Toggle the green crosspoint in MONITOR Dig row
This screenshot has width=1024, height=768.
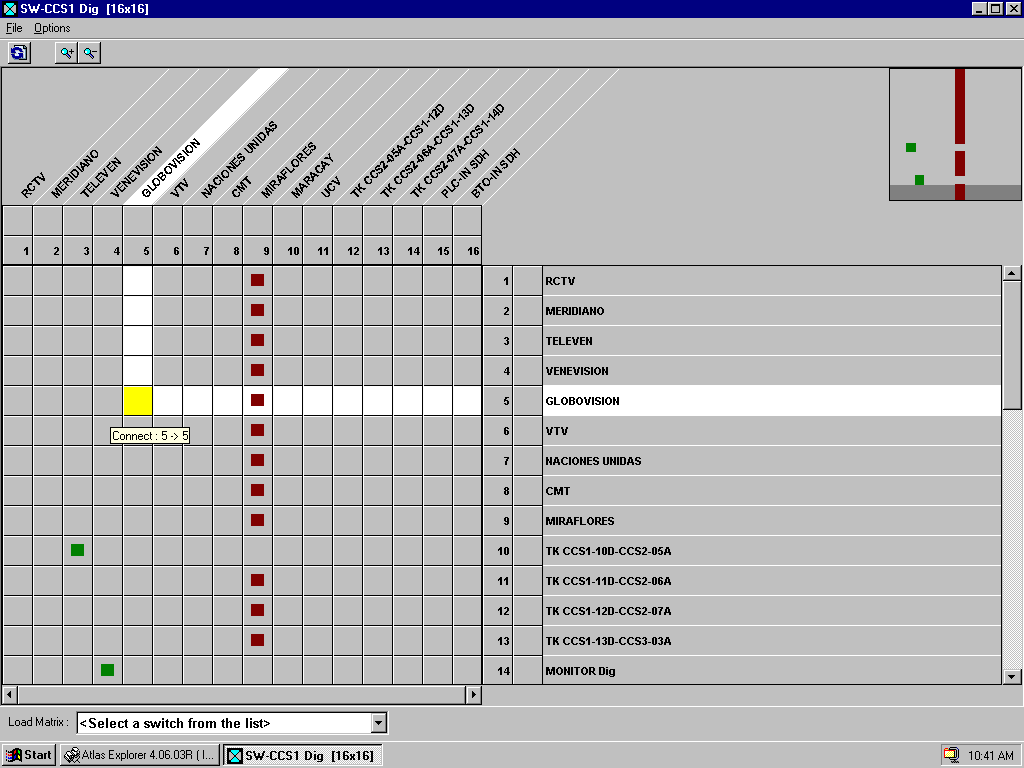(107, 670)
